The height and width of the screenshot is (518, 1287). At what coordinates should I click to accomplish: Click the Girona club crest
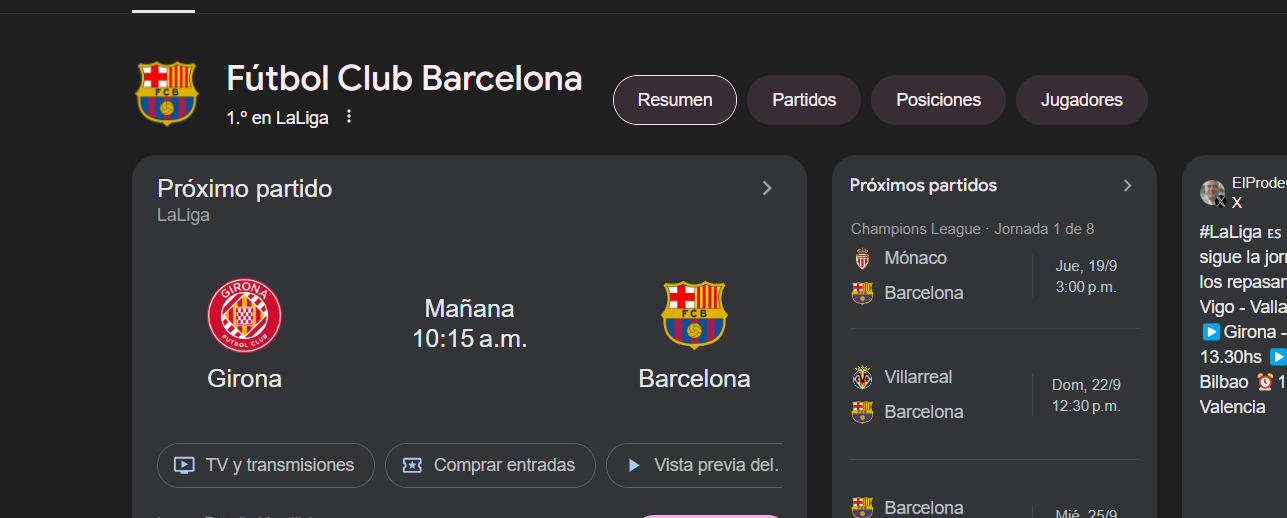[244, 316]
